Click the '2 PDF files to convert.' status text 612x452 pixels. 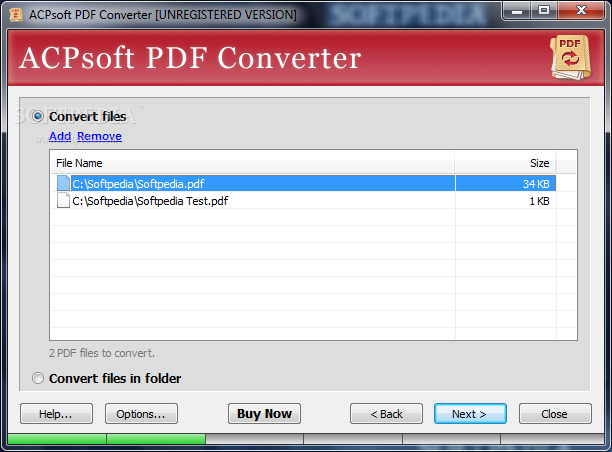[x=101, y=353]
